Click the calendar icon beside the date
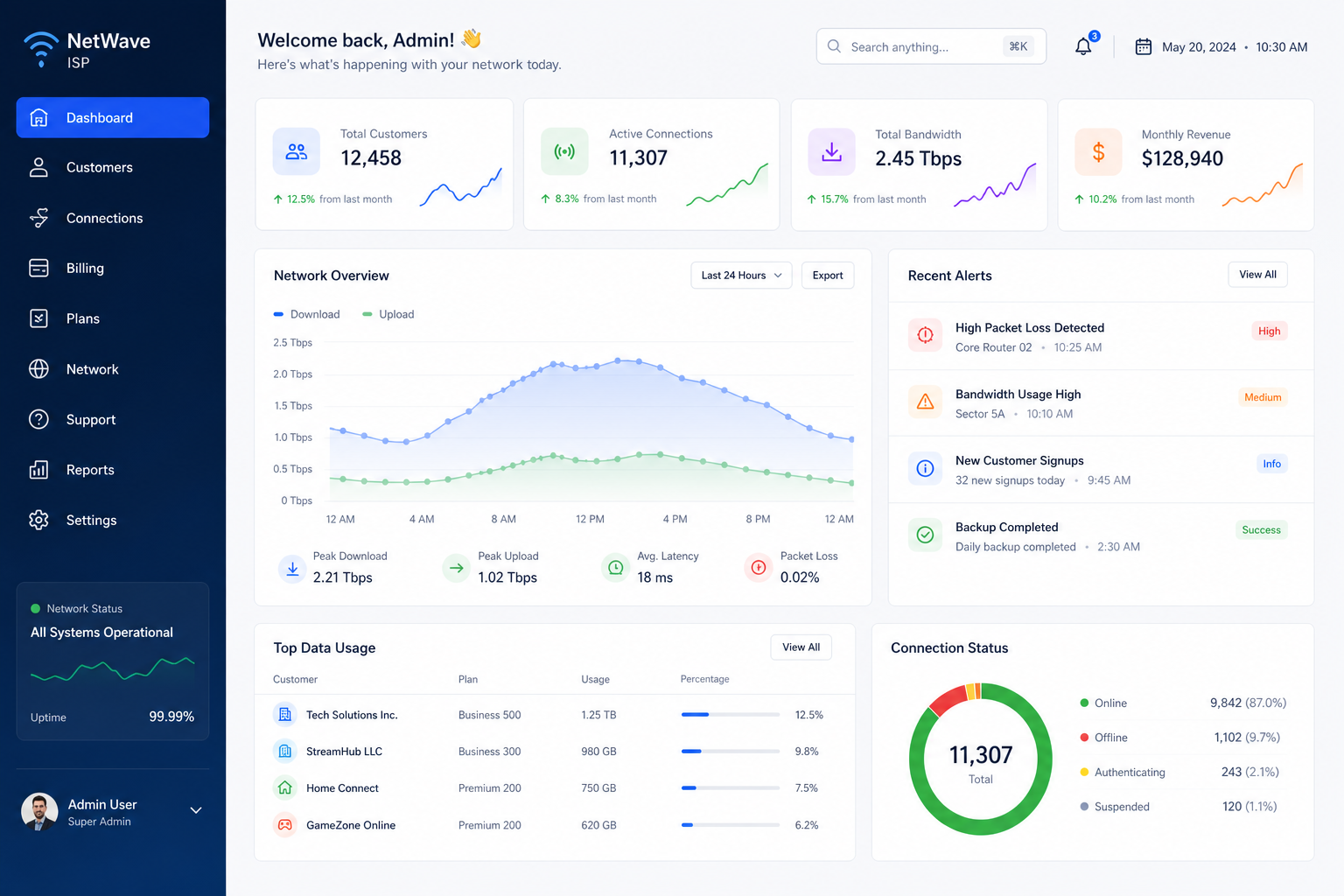1344x896 pixels. (1143, 47)
